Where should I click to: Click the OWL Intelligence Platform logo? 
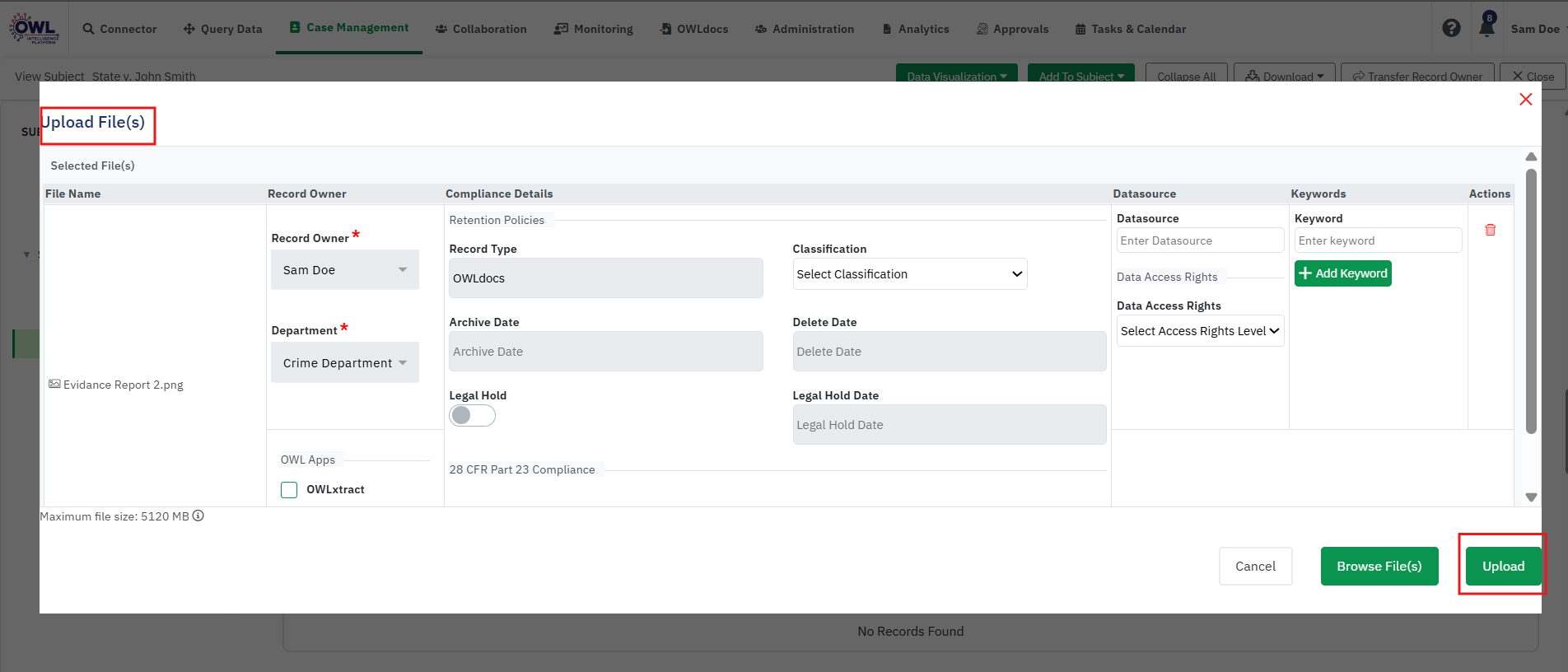click(35, 29)
